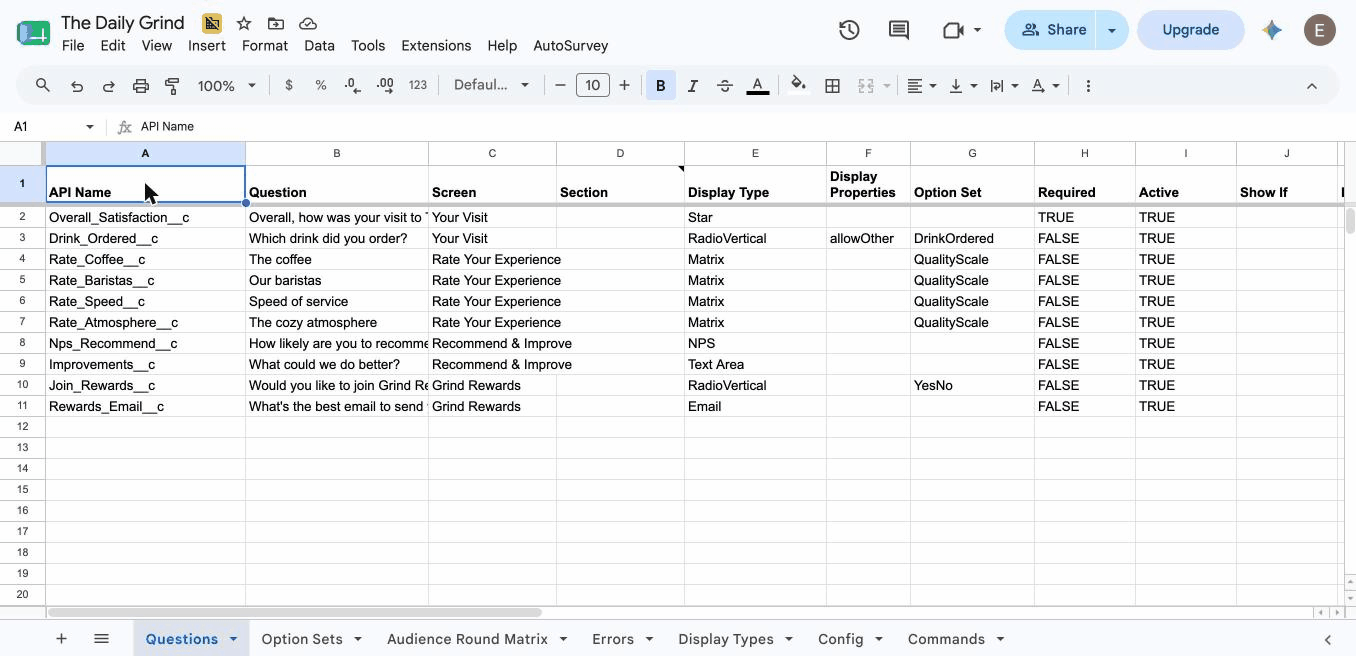Select column E header

[755, 153]
